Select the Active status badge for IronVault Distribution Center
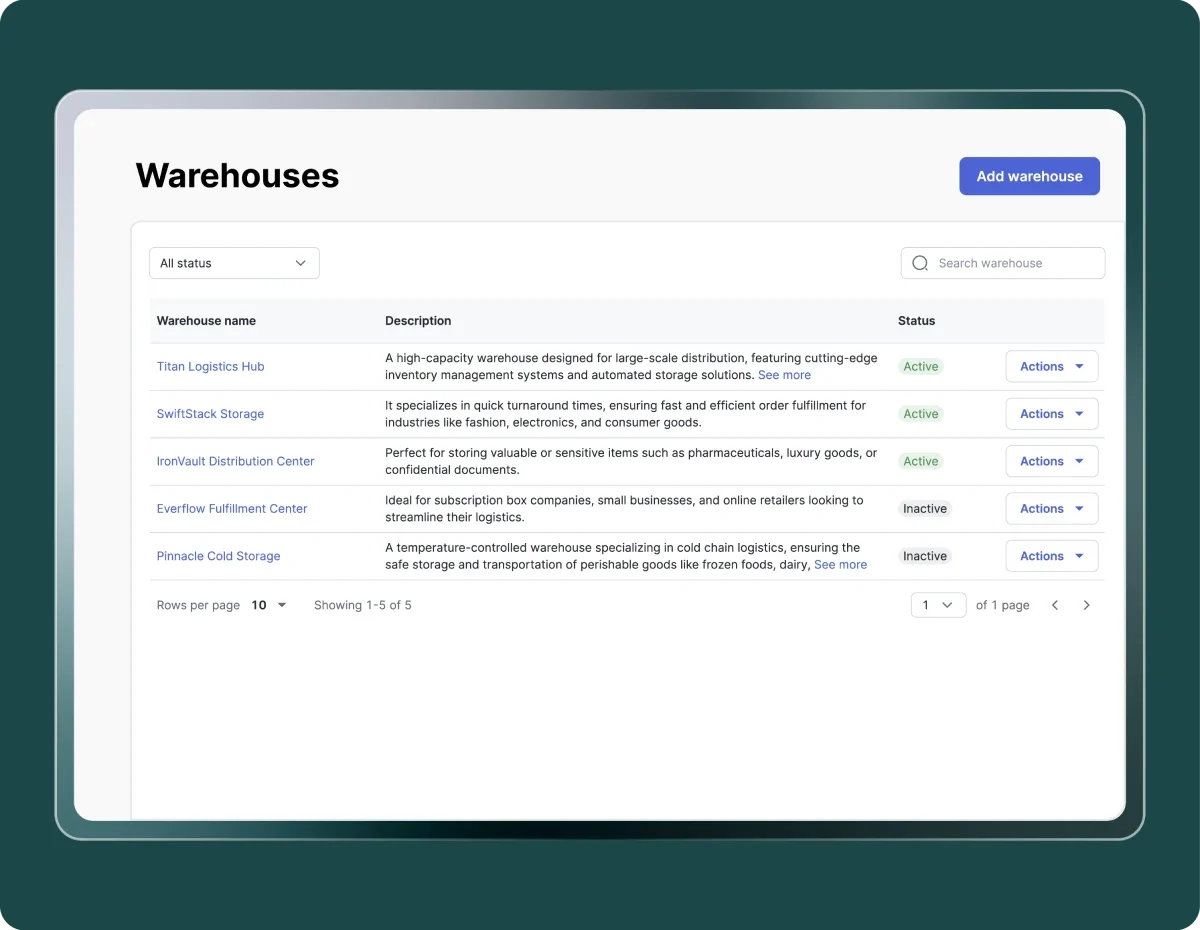Viewport: 1200px width, 930px height. [920, 461]
